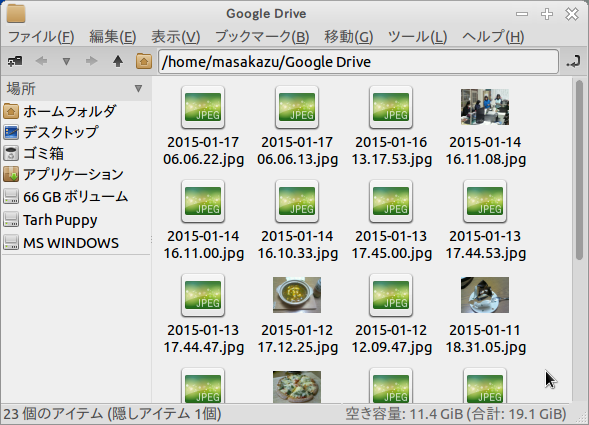Select cake thumbnail of 2015-01-11 18.31.05.jpg
Viewport: 589px width, 425px height.
[485, 295]
